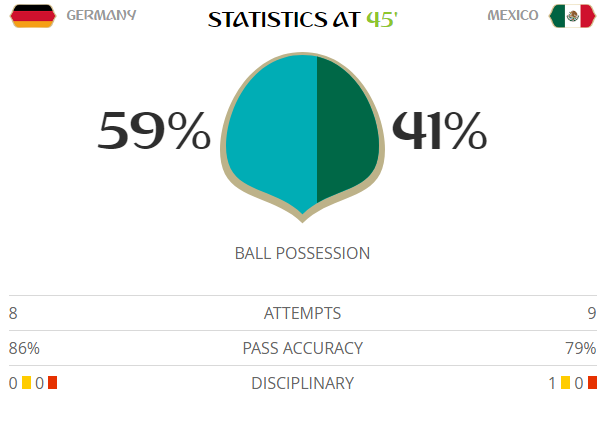The height and width of the screenshot is (430, 609).
Task: Select the PASS ACCURACY row label
Action: click(x=302, y=348)
